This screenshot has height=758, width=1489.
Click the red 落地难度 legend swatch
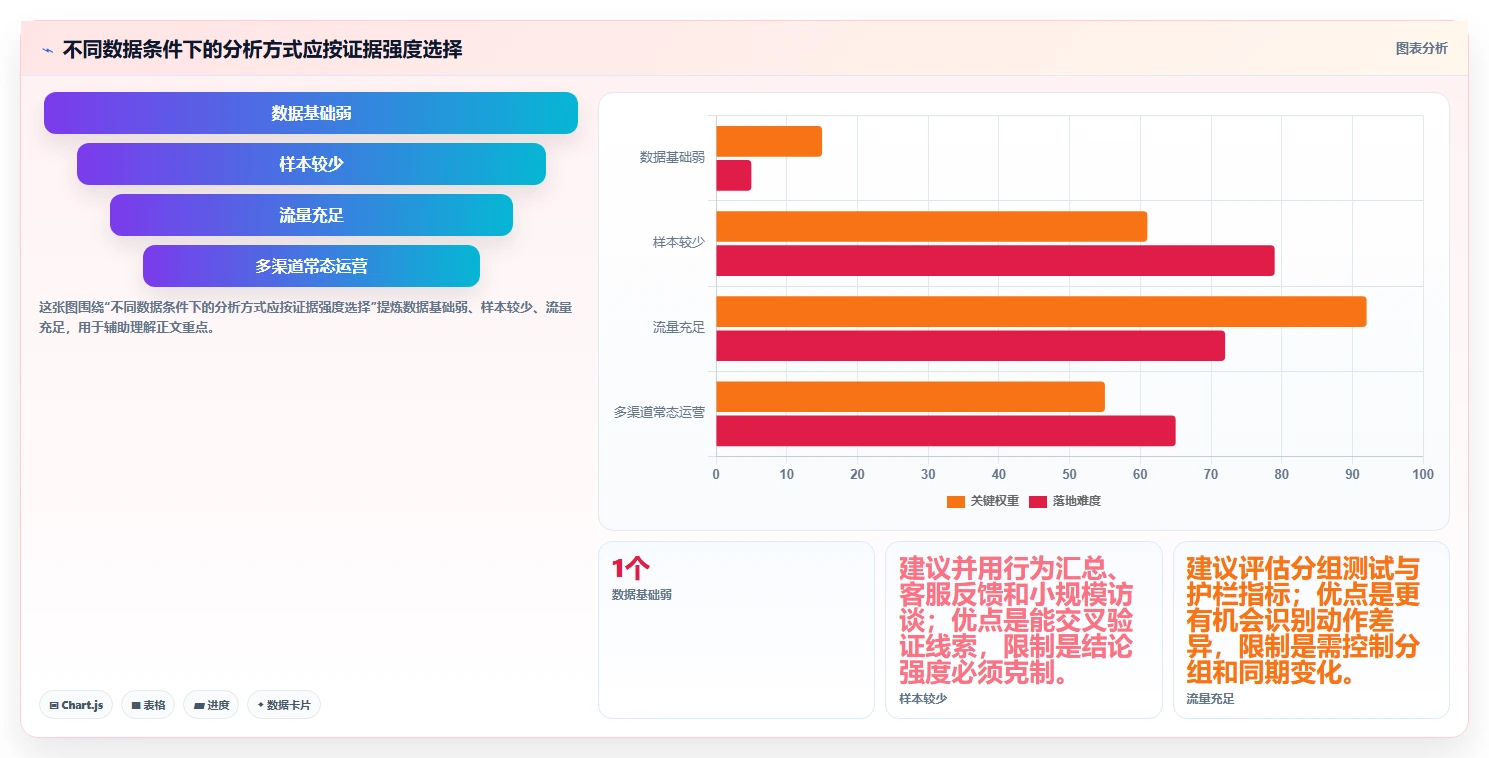pos(1038,501)
